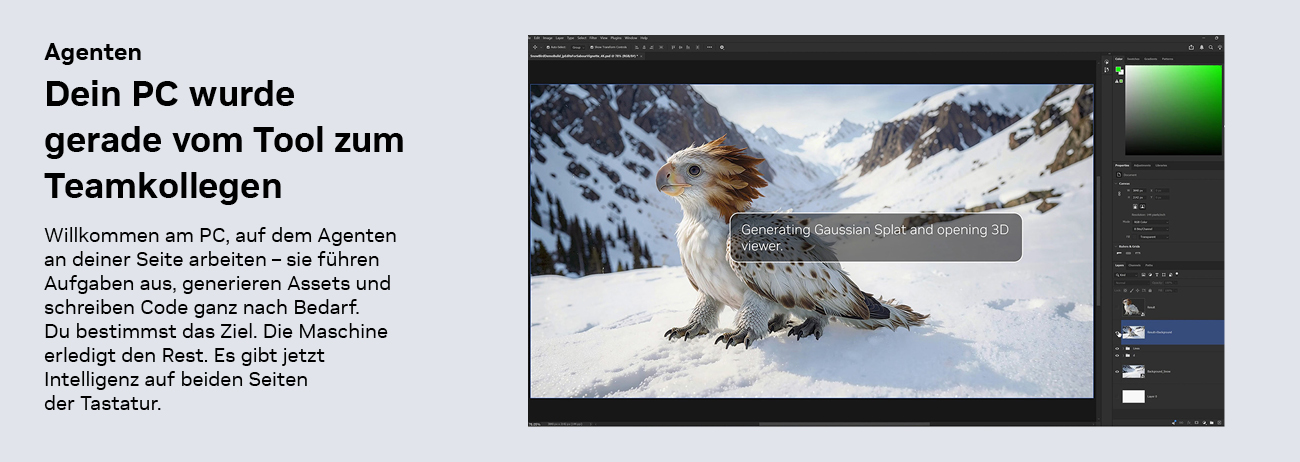Click the gear settings icon in options bar
The width and height of the screenshot is (1300, 462).
coord(722,47)
